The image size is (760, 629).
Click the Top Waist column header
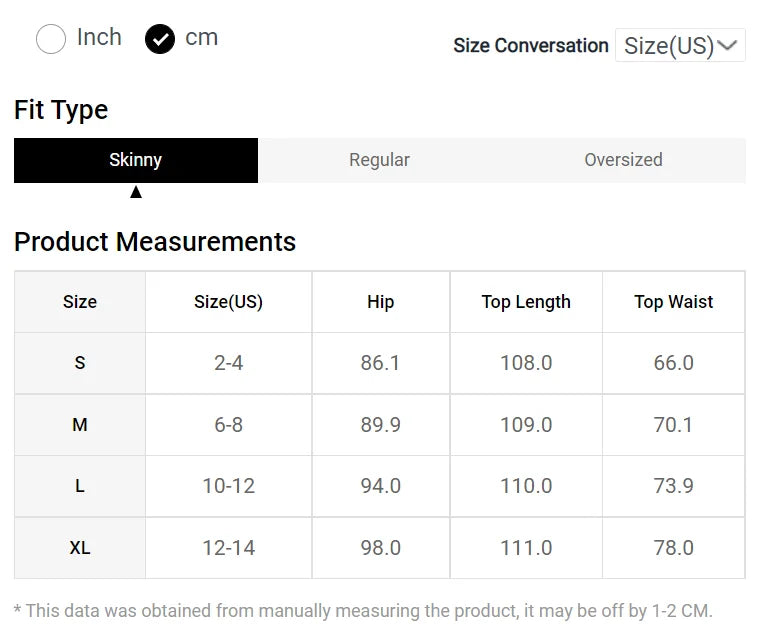[673, 302]
